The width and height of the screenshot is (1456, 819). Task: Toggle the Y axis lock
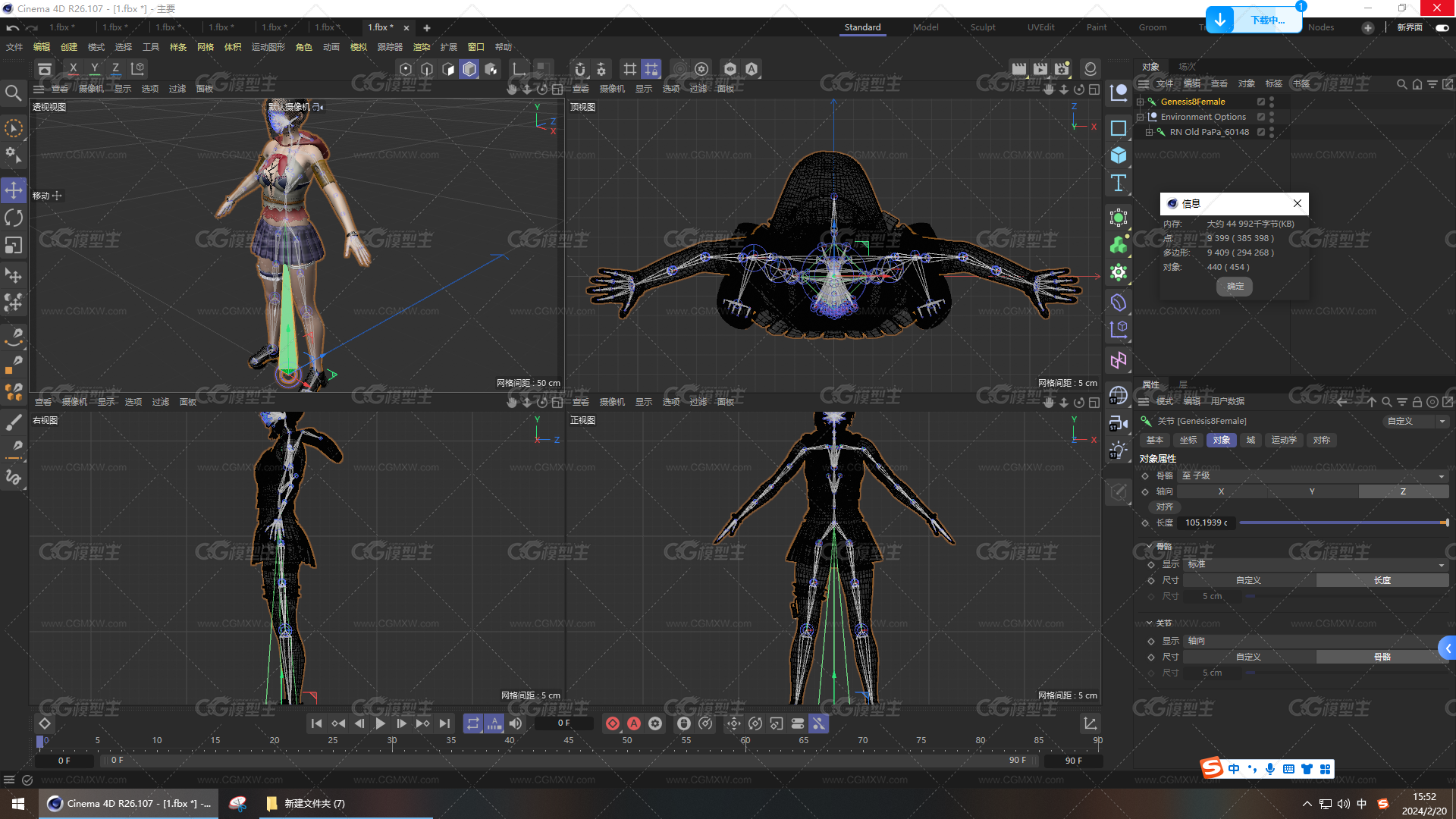[x=94, y=69]
